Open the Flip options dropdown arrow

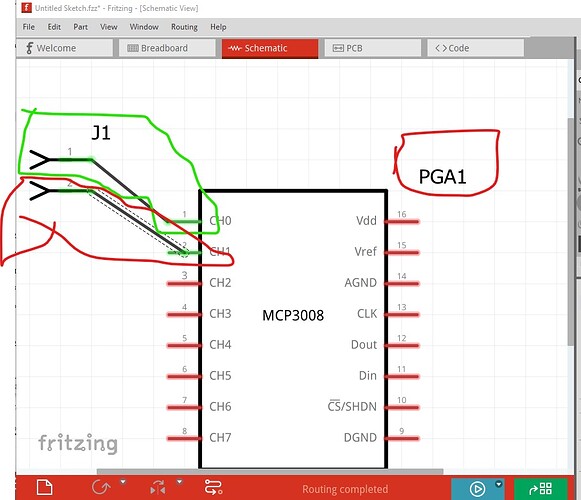click(x=179, y=482)
